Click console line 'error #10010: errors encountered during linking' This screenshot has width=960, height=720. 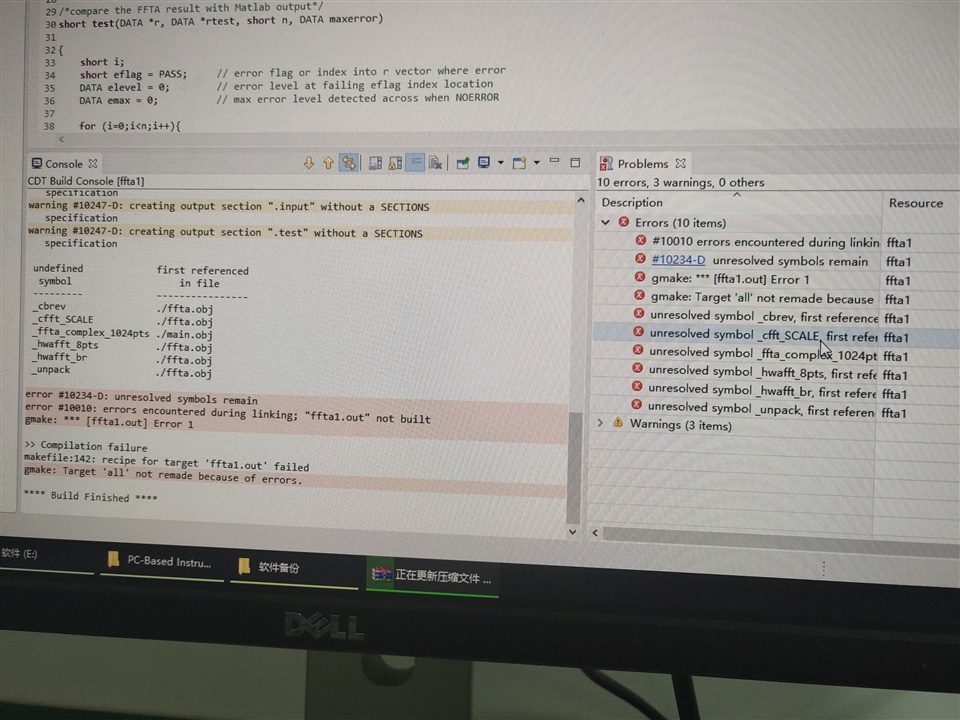228,413
